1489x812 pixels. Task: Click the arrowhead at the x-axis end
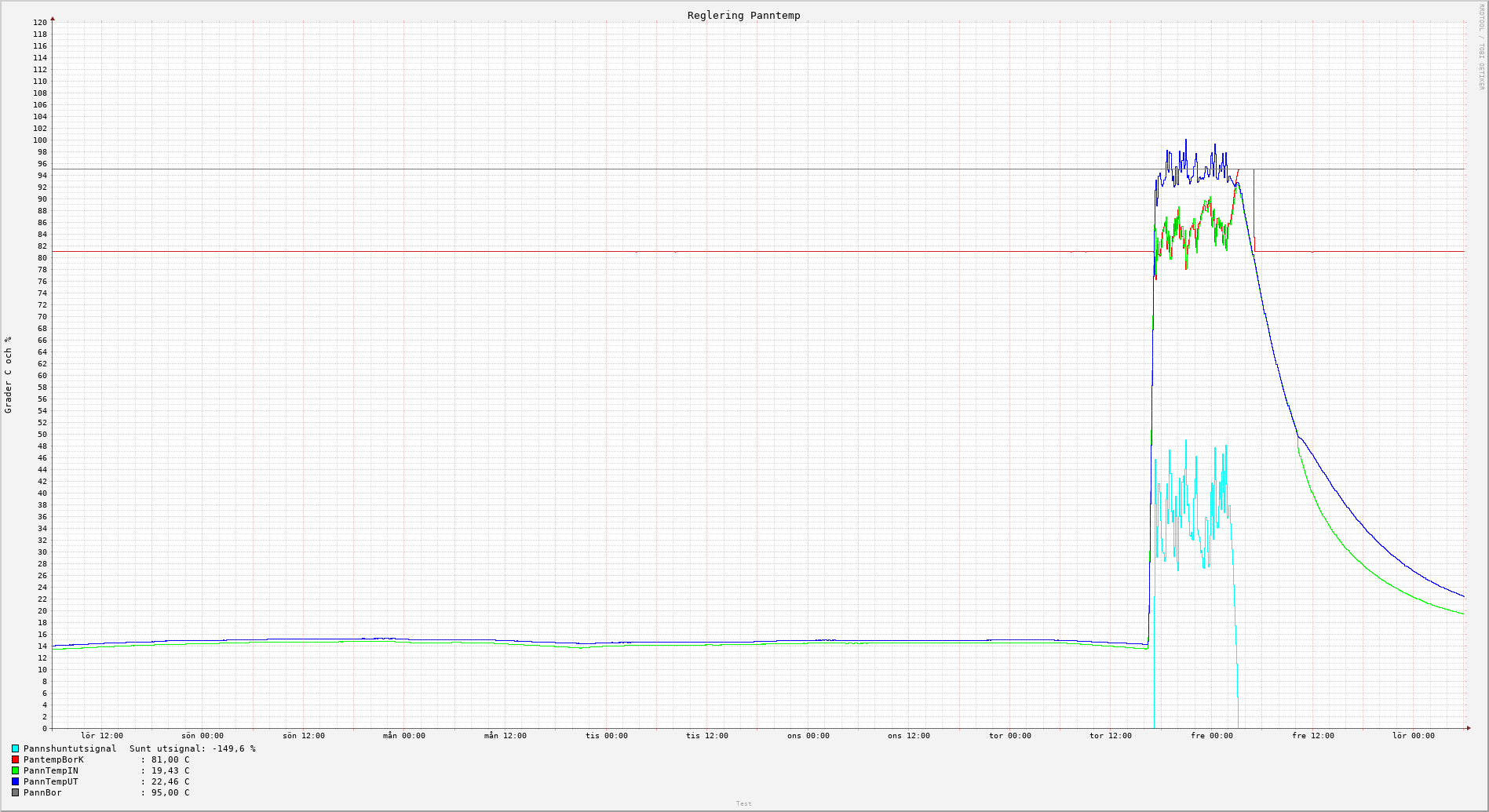1468,728
